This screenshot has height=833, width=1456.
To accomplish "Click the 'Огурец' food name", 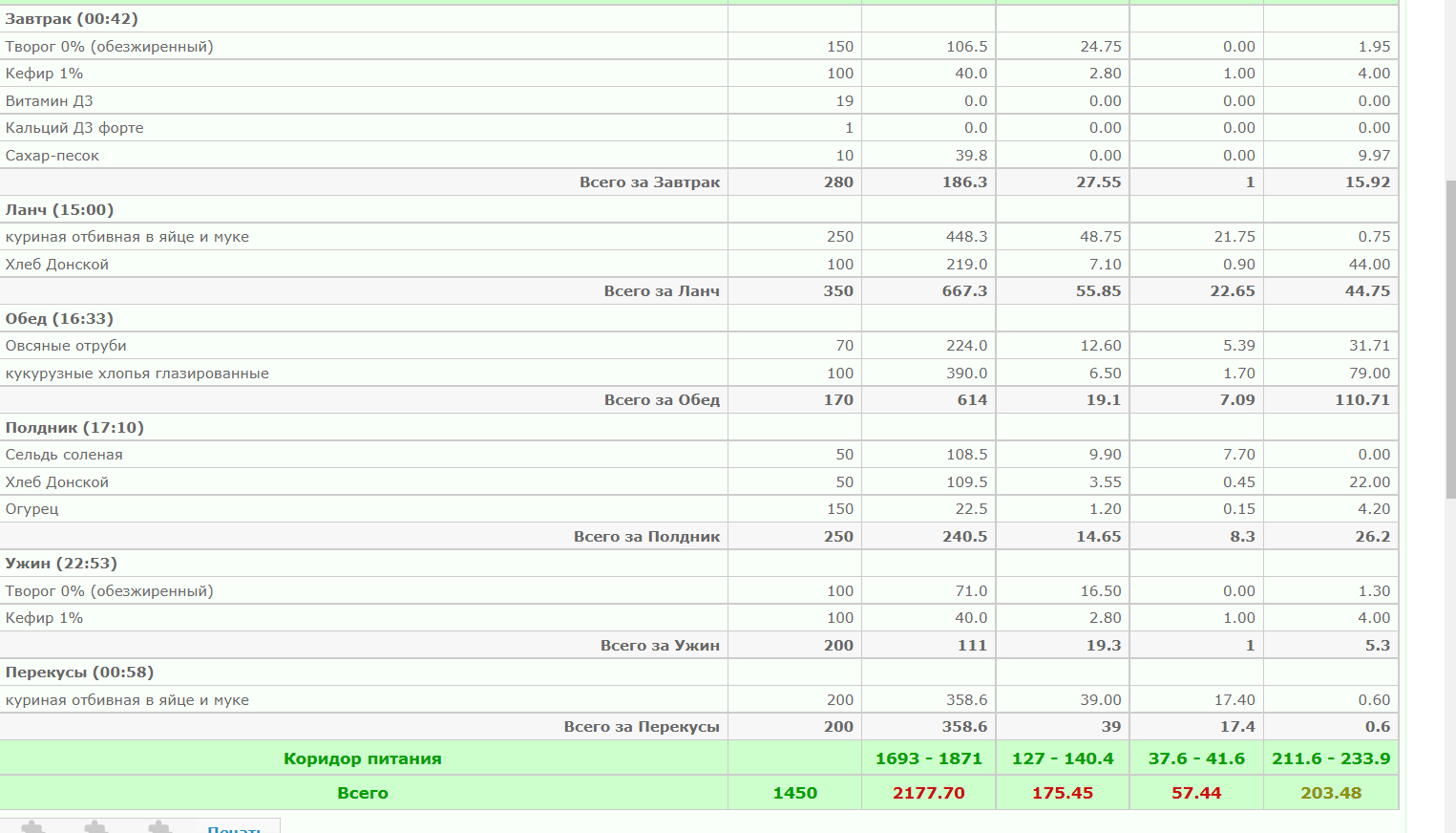I will [32, 508].
